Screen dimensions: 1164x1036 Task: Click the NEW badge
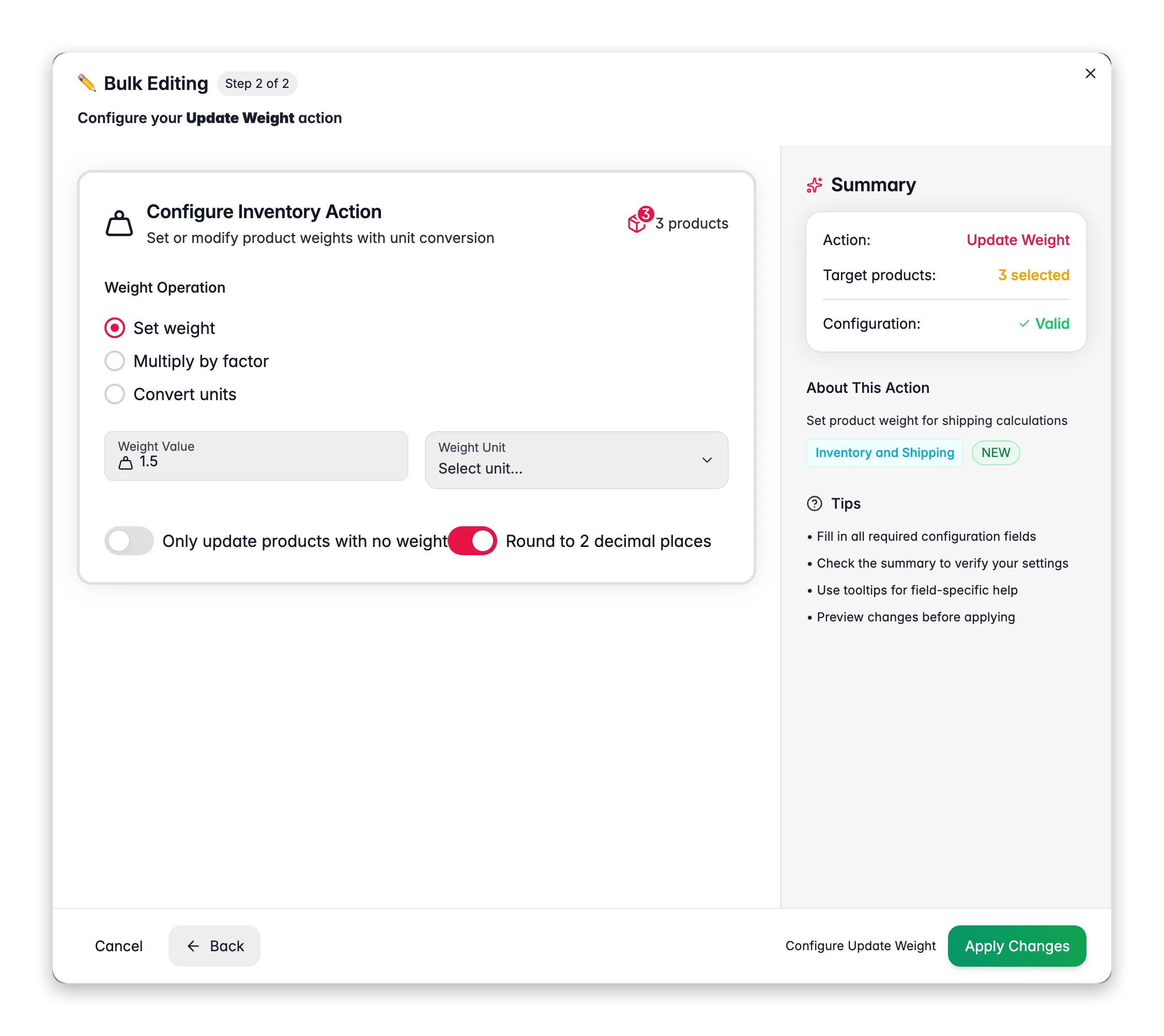point(995,453)
